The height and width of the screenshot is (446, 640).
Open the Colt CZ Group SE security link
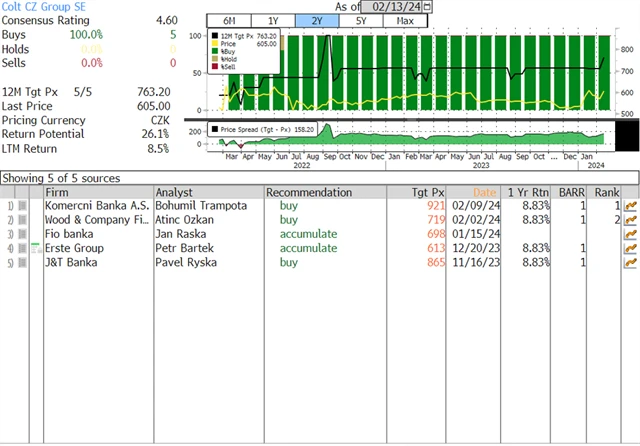click(x=45, y=6)
